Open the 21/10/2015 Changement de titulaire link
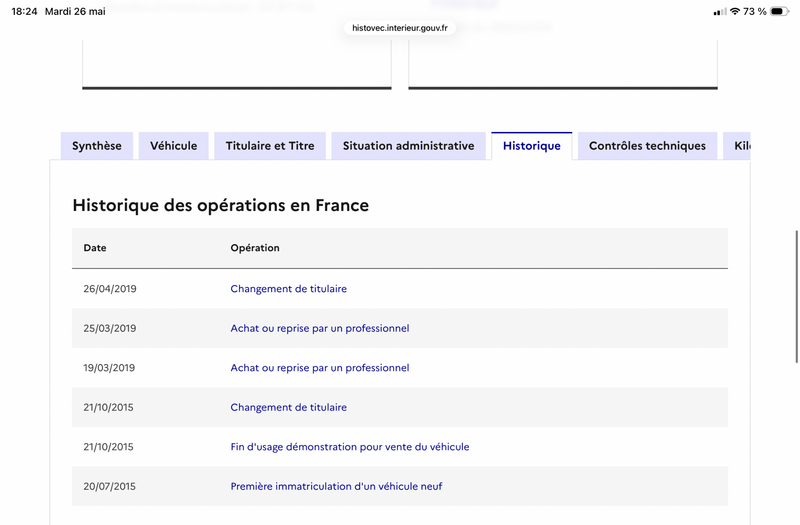The height and width of the screenshot is (525, 800). coord(288,408)
